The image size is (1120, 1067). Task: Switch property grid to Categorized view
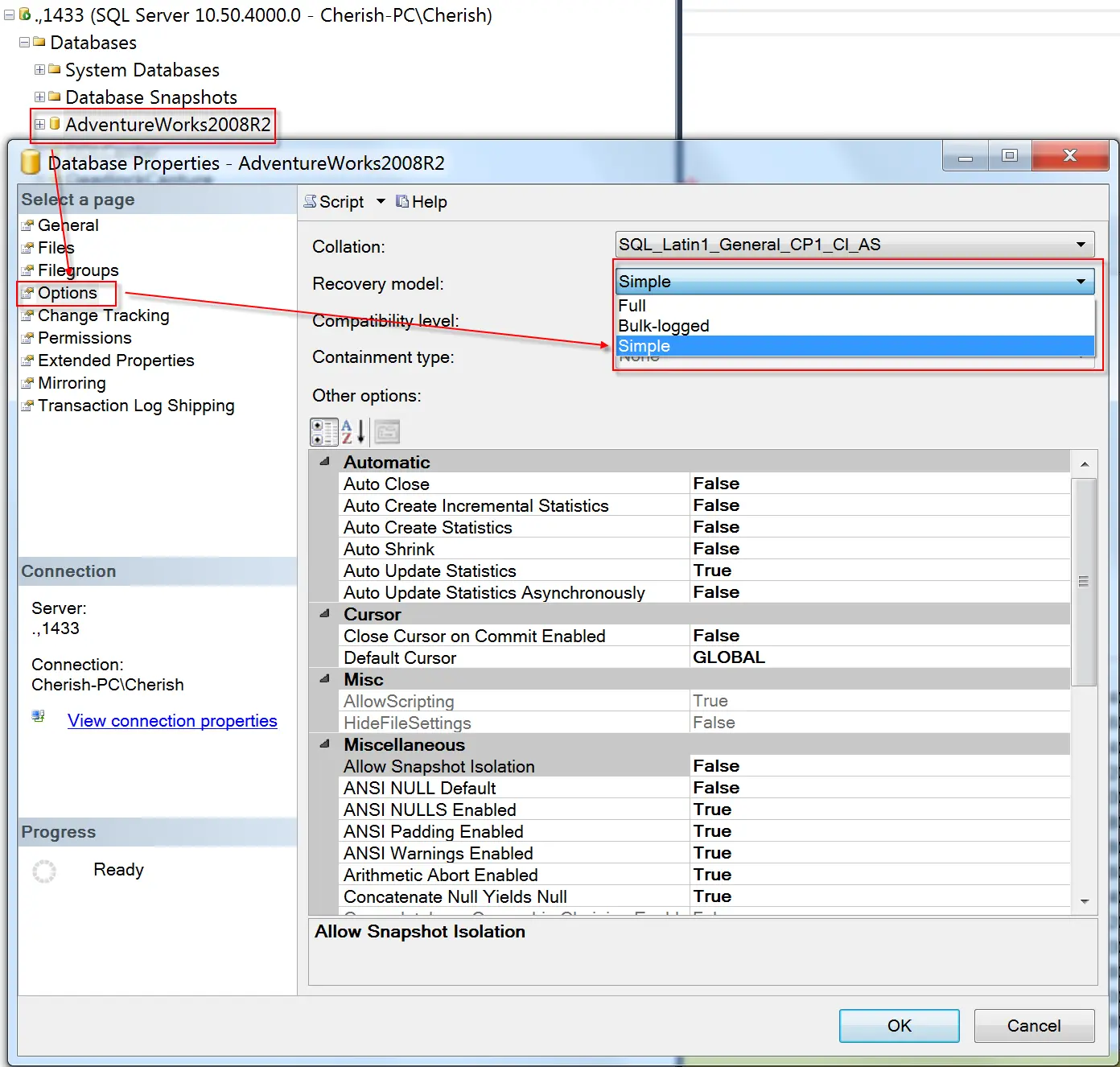coord(324,432)
